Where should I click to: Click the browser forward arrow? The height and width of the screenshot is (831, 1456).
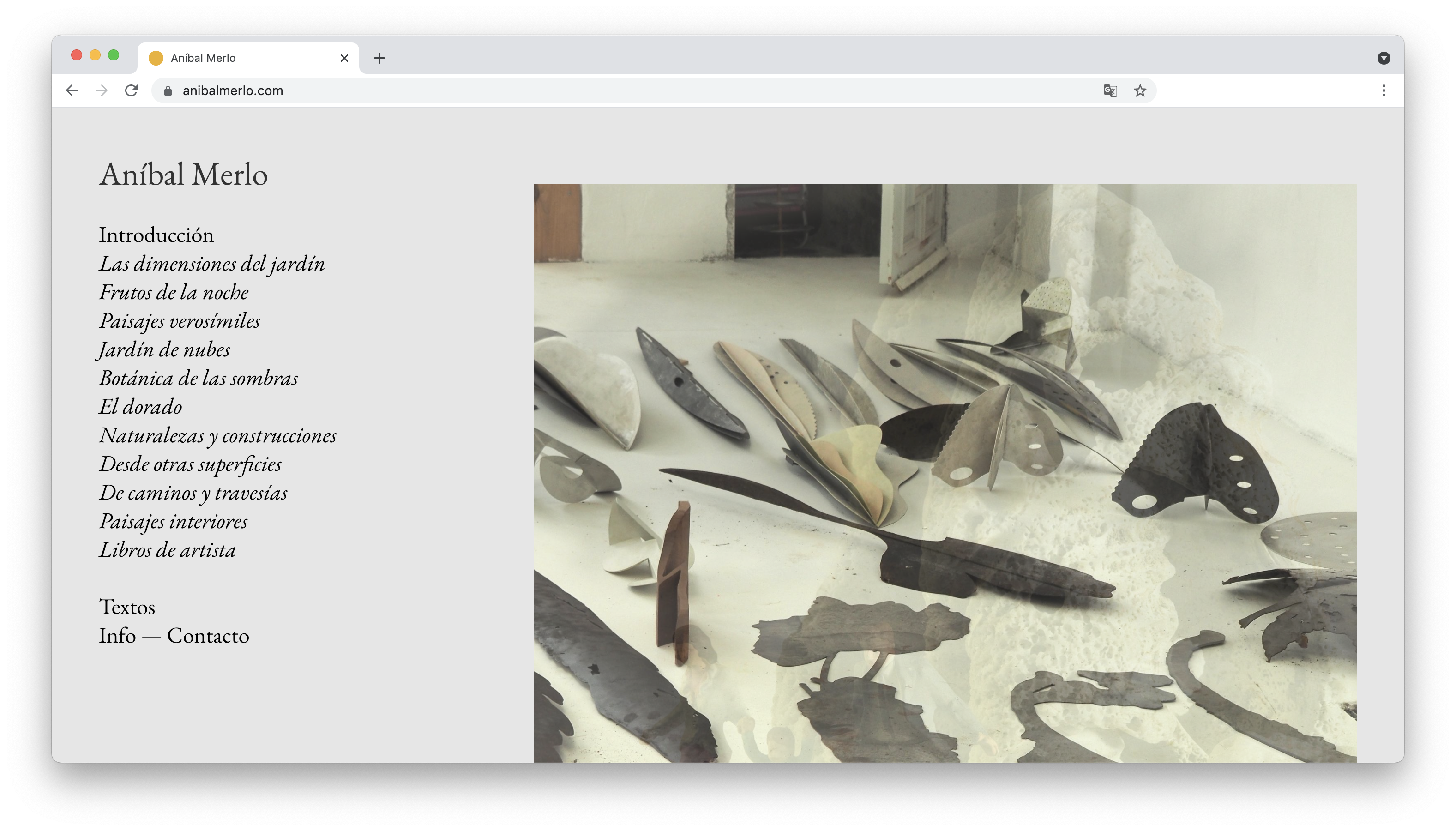[x=102, y=91]
